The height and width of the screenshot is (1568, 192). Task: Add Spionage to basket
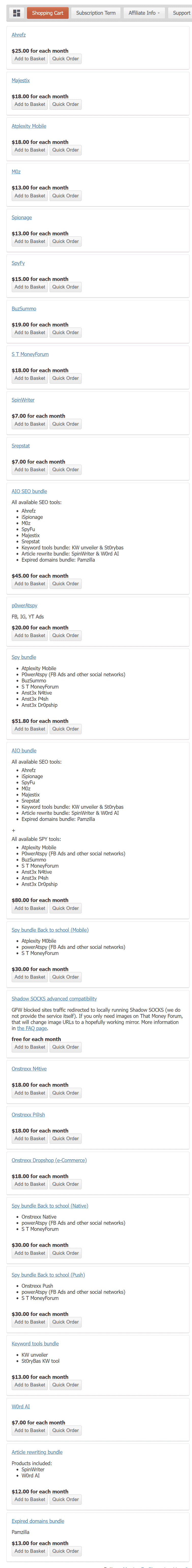[x=30, y=241]
